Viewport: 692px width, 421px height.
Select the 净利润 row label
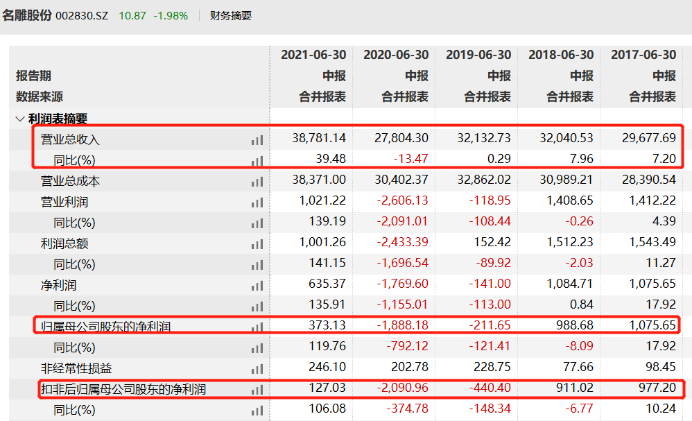click(58, 286)
